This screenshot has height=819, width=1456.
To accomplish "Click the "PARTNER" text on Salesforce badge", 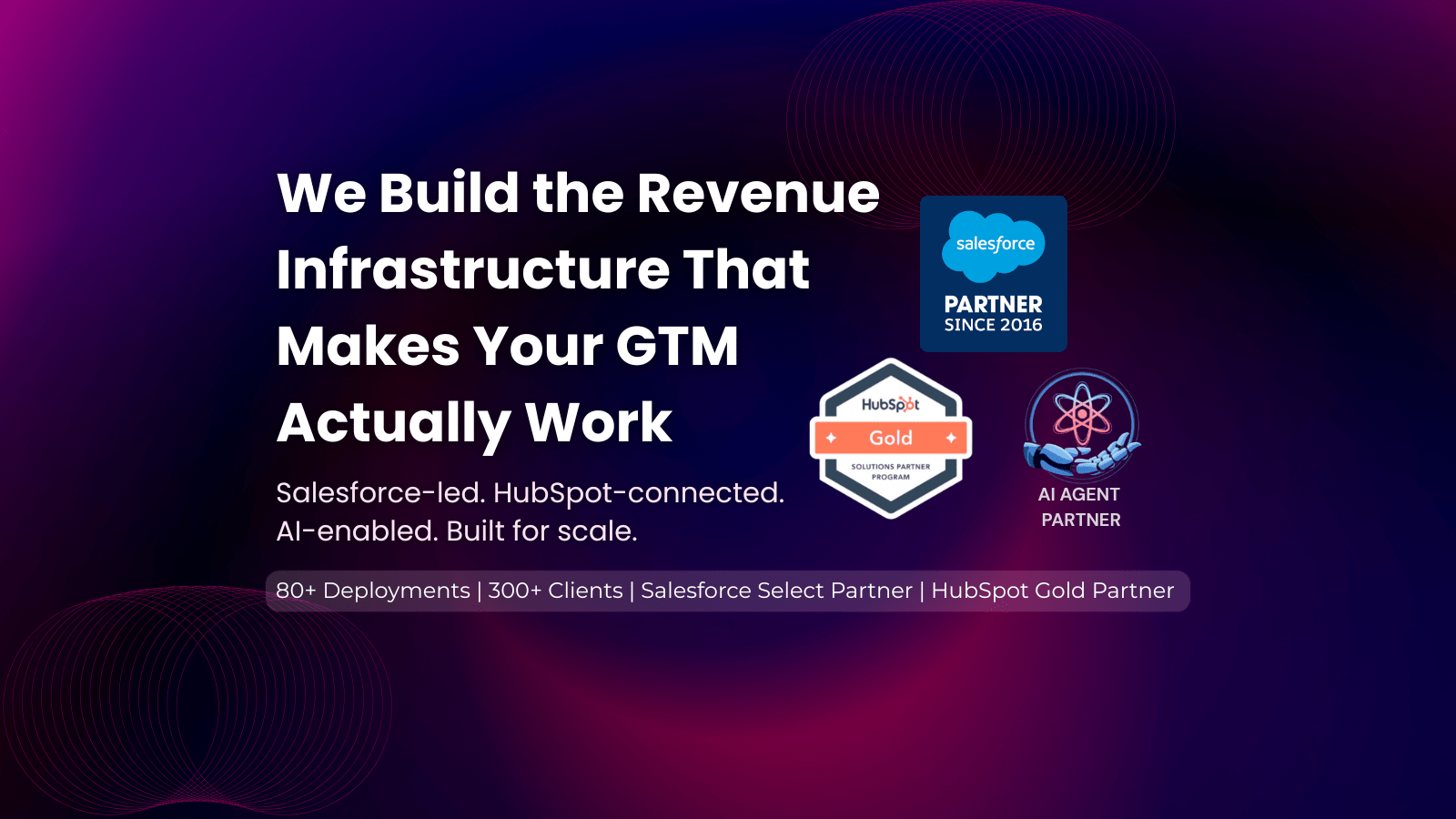I will coord(993,304).
